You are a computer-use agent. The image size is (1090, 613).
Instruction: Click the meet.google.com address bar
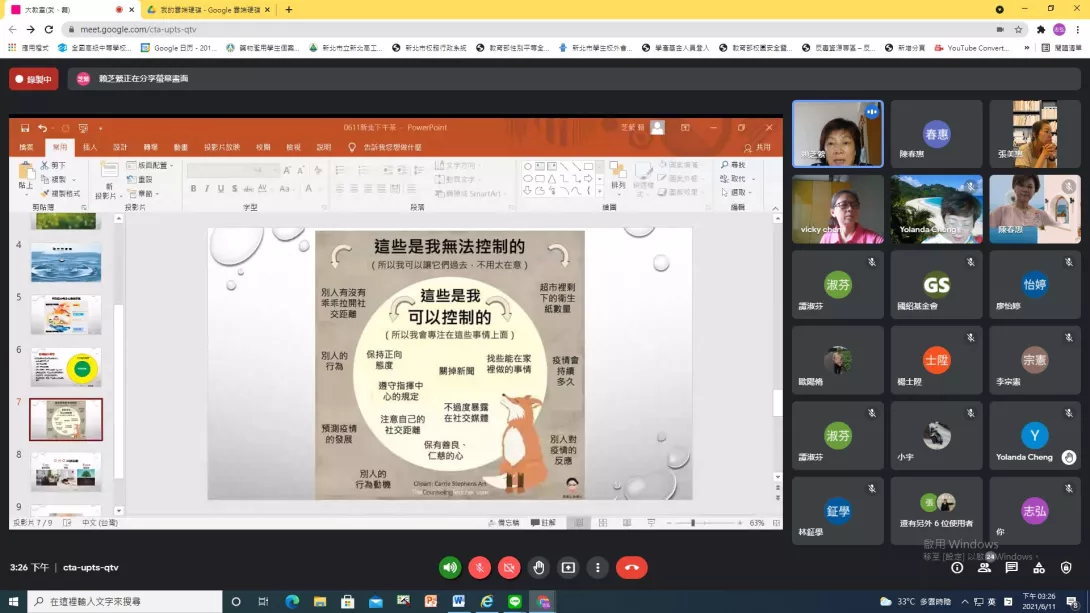click(528, 29)
